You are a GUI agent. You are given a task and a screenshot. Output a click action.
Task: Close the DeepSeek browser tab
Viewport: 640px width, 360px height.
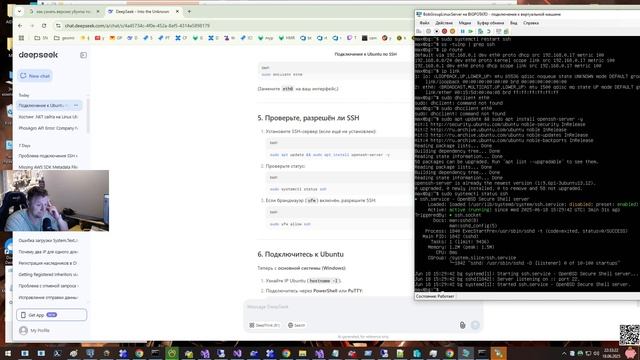point(177,11)
